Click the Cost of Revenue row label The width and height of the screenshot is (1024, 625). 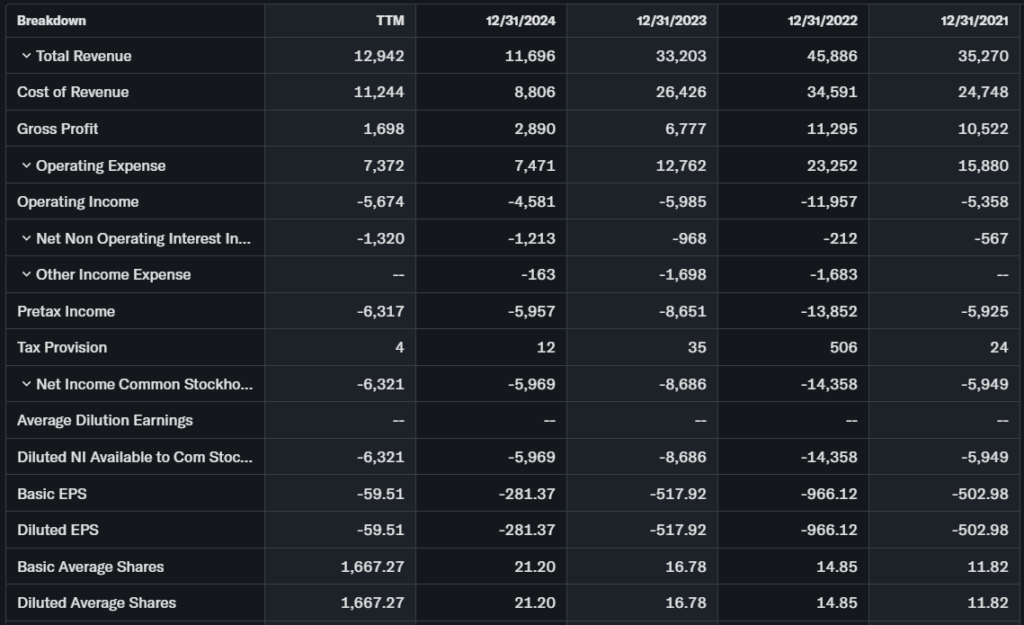point(73,92)
